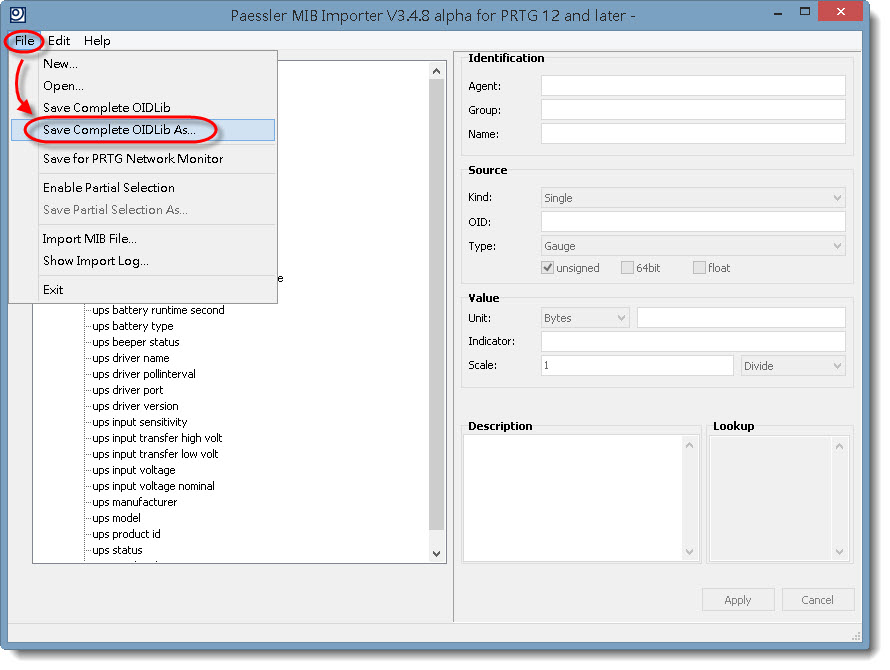
Task: Click the Apply button
Action: click(x=738, y=600)
